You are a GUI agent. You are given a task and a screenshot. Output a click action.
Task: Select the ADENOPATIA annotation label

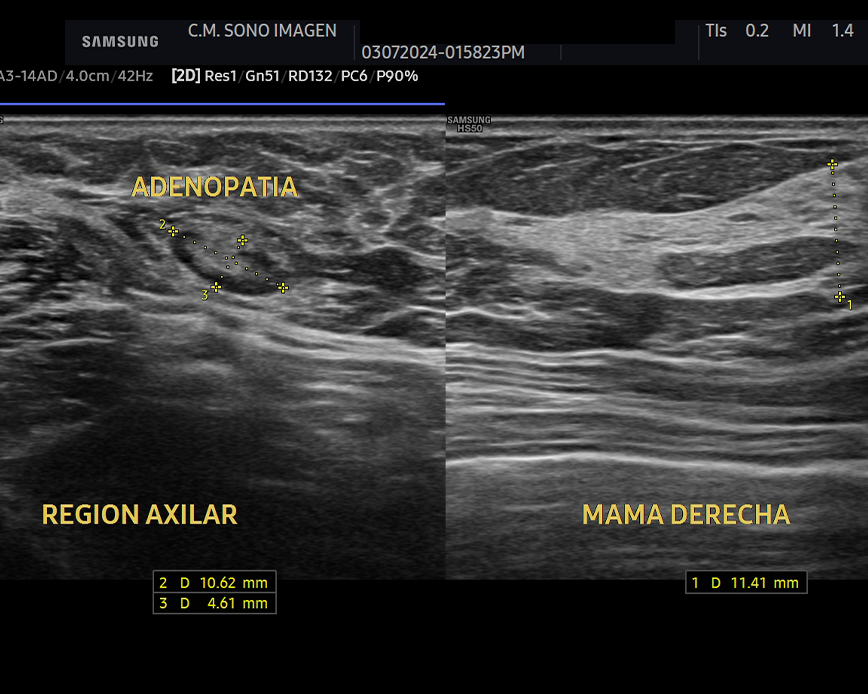(215, 188)
